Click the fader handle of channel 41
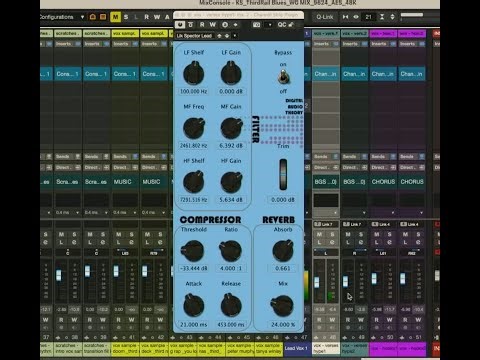This screenshot has width=480, height=360. tap(116, 271)
